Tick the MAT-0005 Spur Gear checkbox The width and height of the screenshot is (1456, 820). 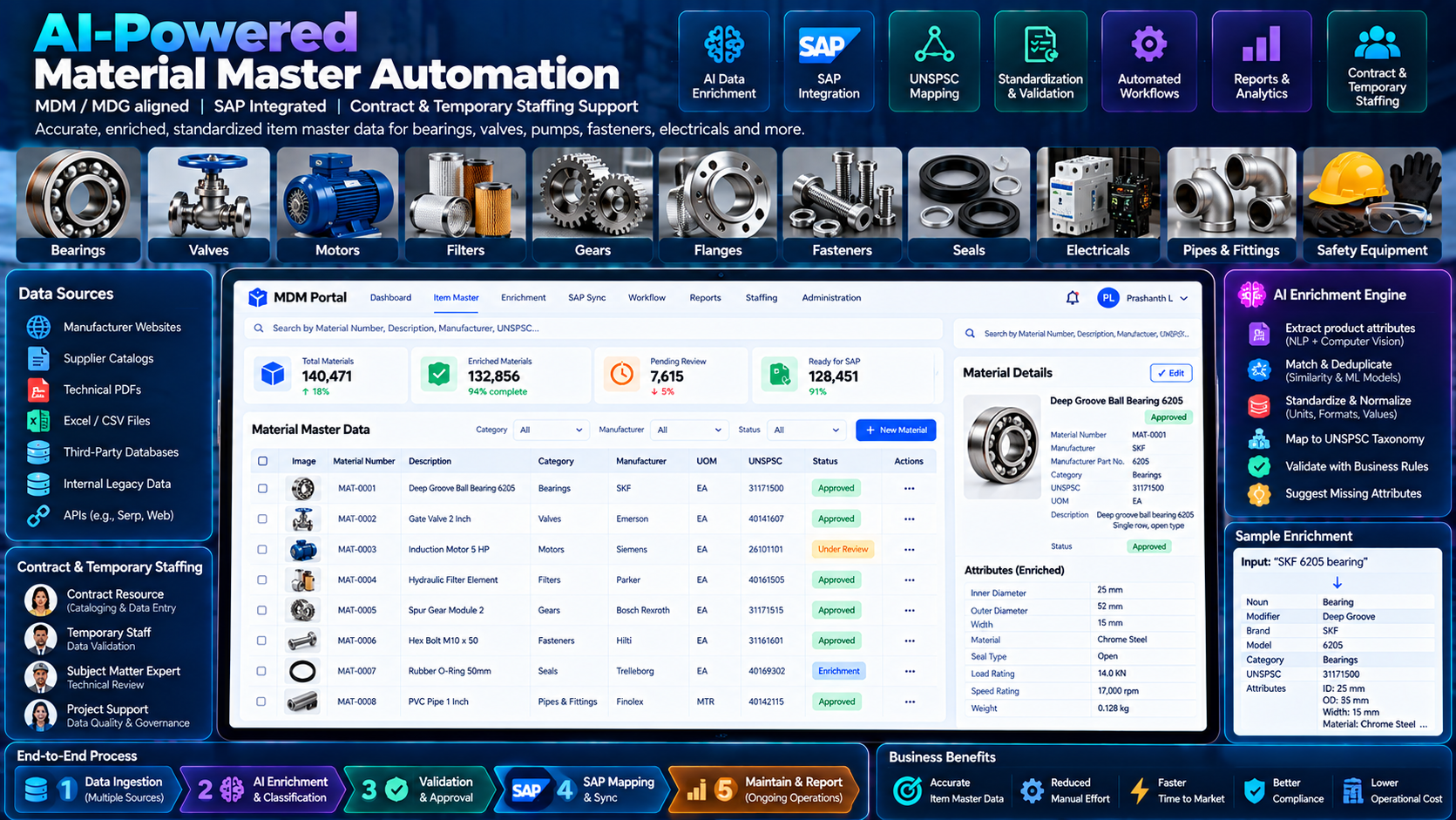[261, 610]
